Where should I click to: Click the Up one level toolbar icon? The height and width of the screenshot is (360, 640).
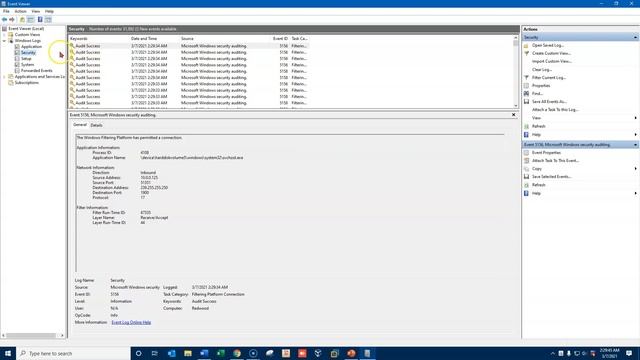pos(22,20)
